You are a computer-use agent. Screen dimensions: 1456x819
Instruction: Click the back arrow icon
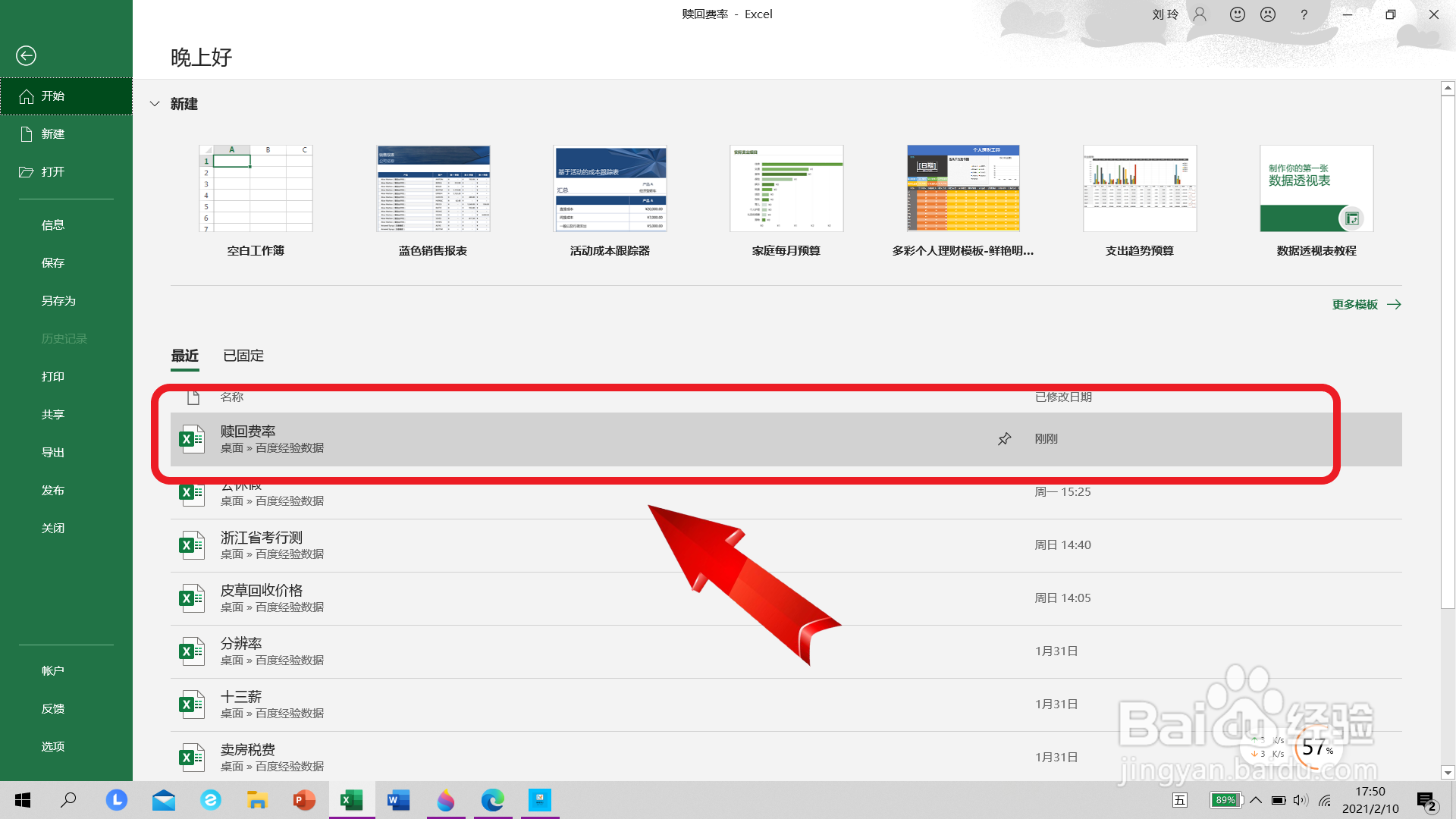point(26,55)
